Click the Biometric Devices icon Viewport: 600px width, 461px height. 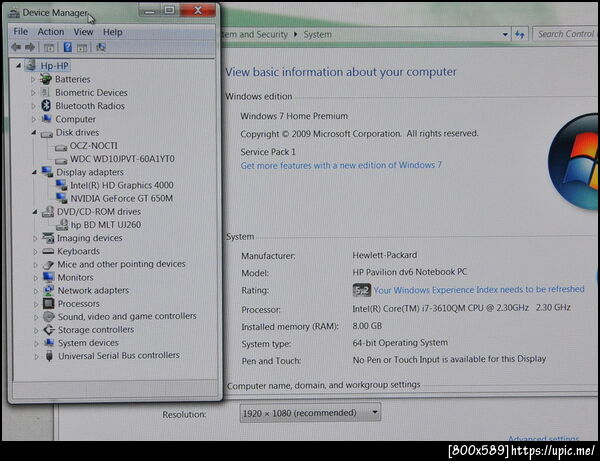coord(45,93)
